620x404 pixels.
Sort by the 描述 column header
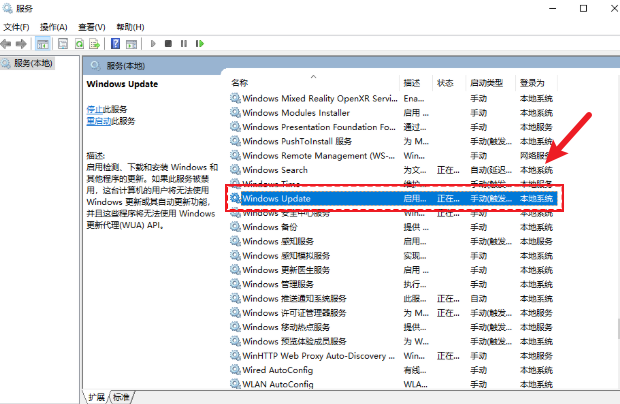coord(416,83)
